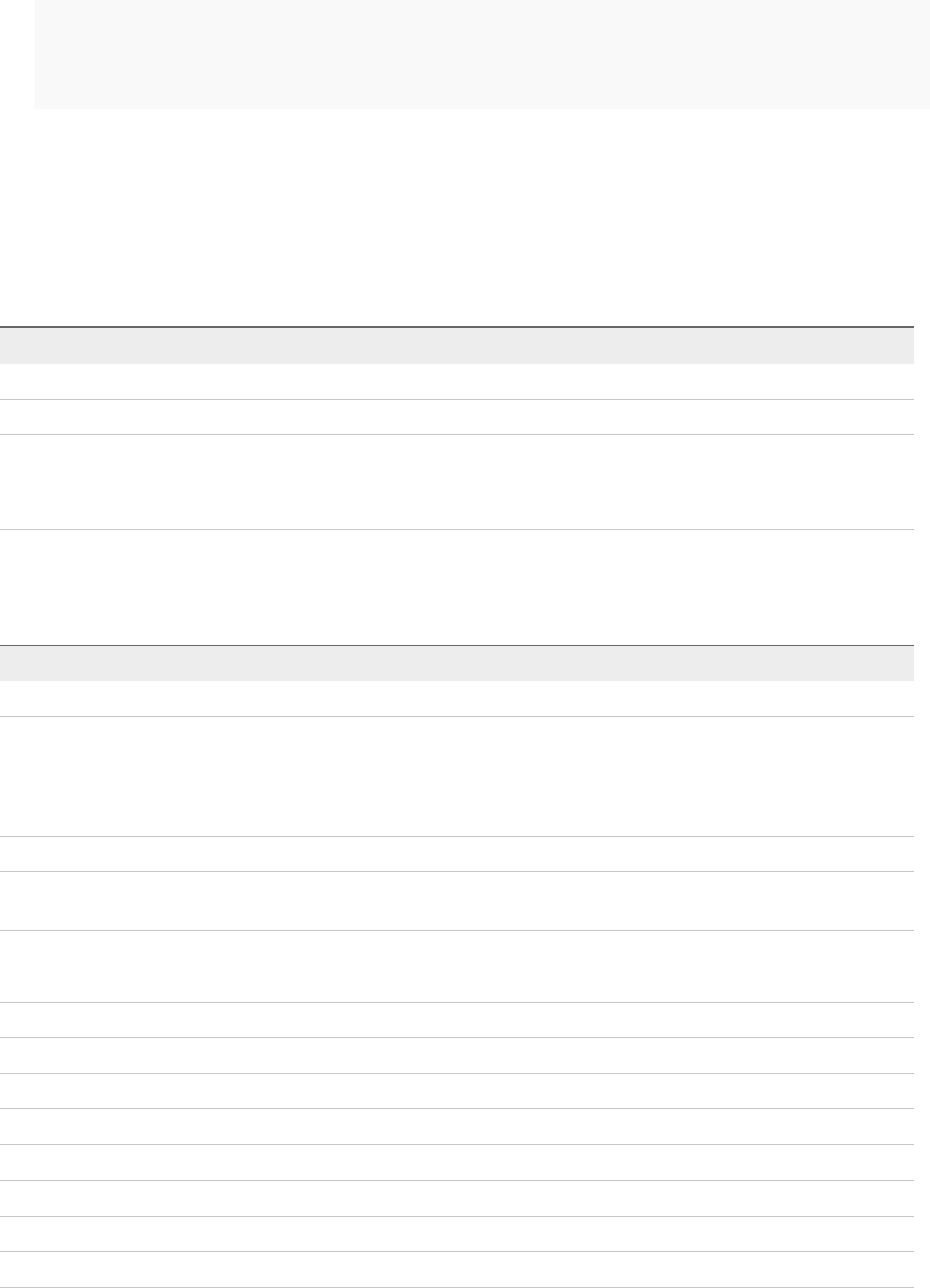Select the sixth body row of lower table
Image resolution: width=930 pixels, height=1288 pixels.
(x=457, y=984)
